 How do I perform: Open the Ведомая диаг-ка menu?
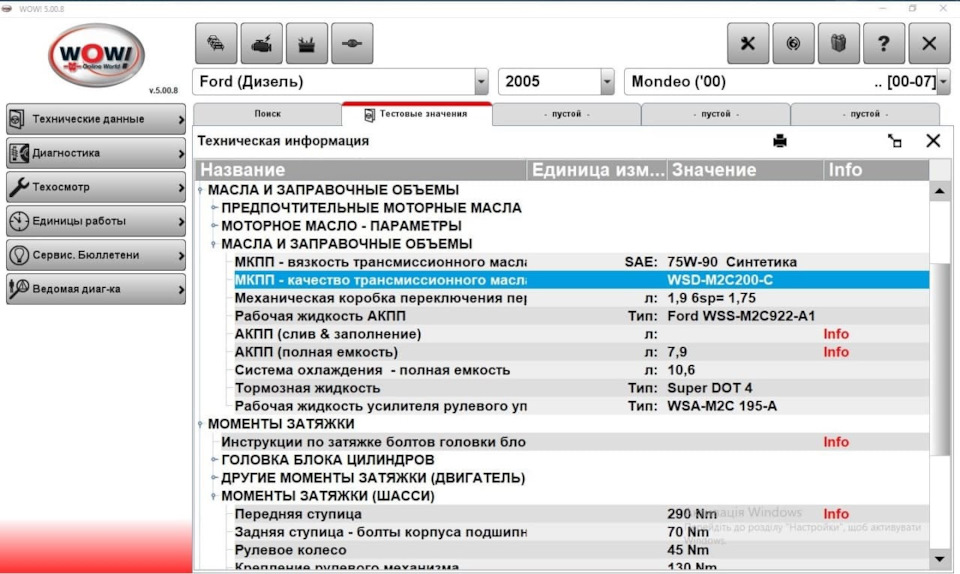[96, 289]
